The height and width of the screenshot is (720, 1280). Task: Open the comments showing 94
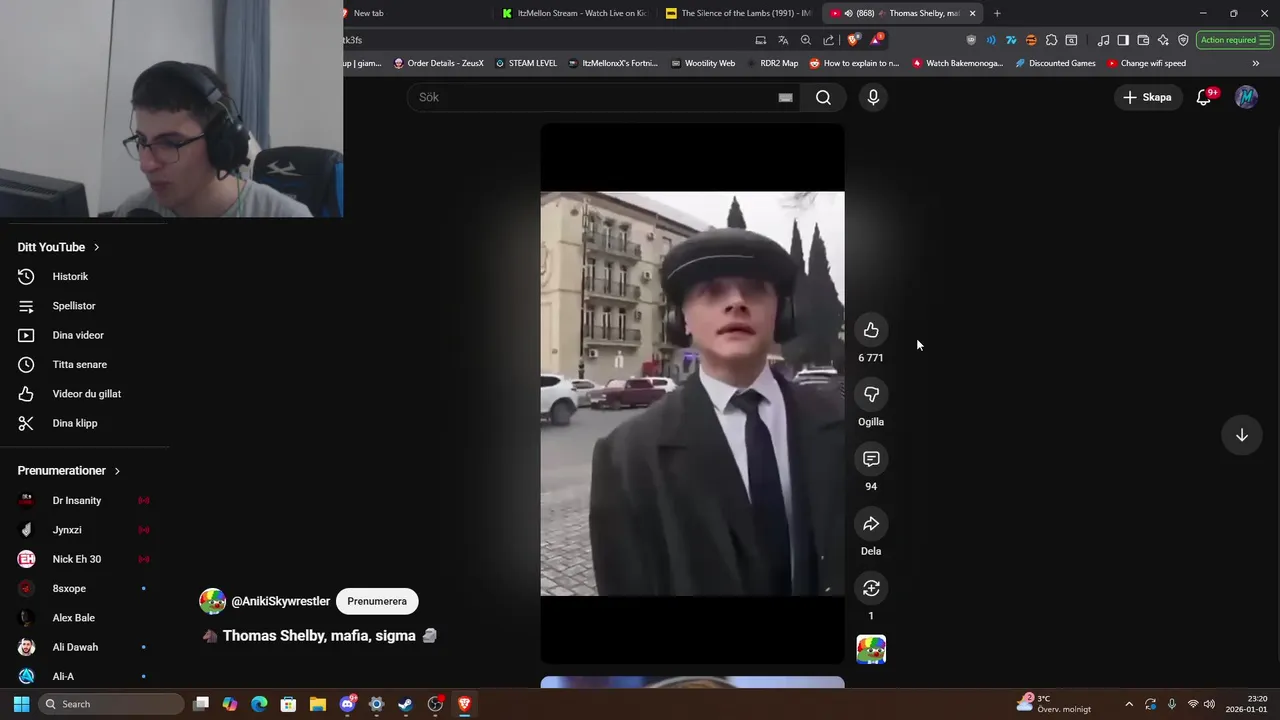point(871,459)
